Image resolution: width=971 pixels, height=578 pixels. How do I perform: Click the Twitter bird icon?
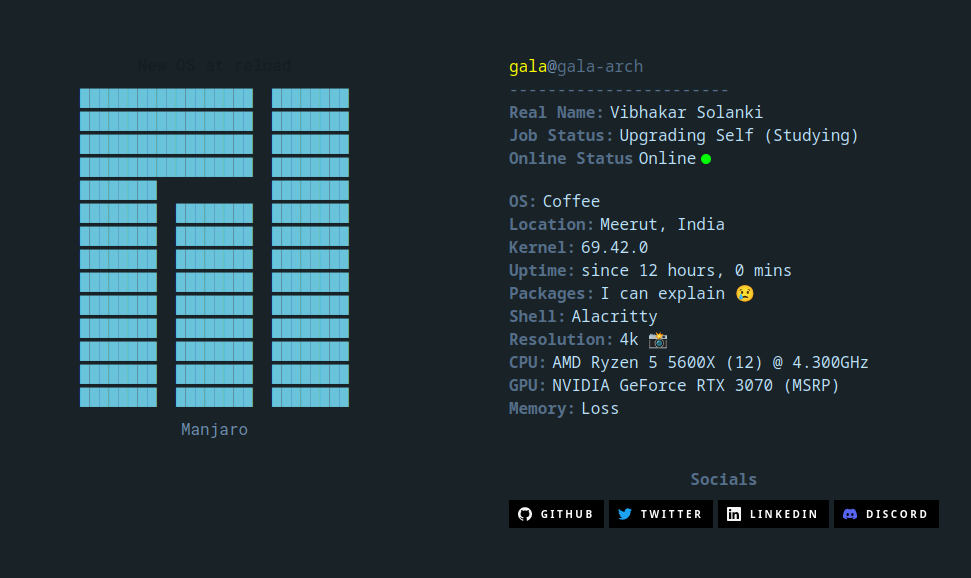(x=625, y=514)
